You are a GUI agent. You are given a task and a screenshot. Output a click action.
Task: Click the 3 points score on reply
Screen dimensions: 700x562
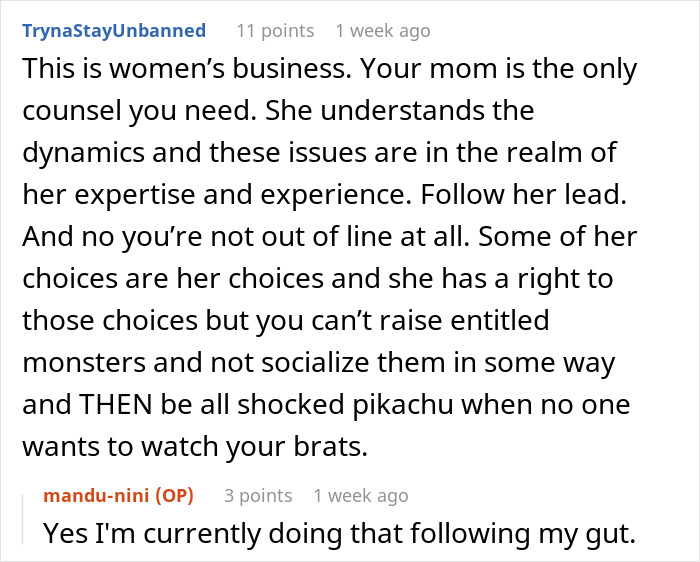click(x=257, y=495)
